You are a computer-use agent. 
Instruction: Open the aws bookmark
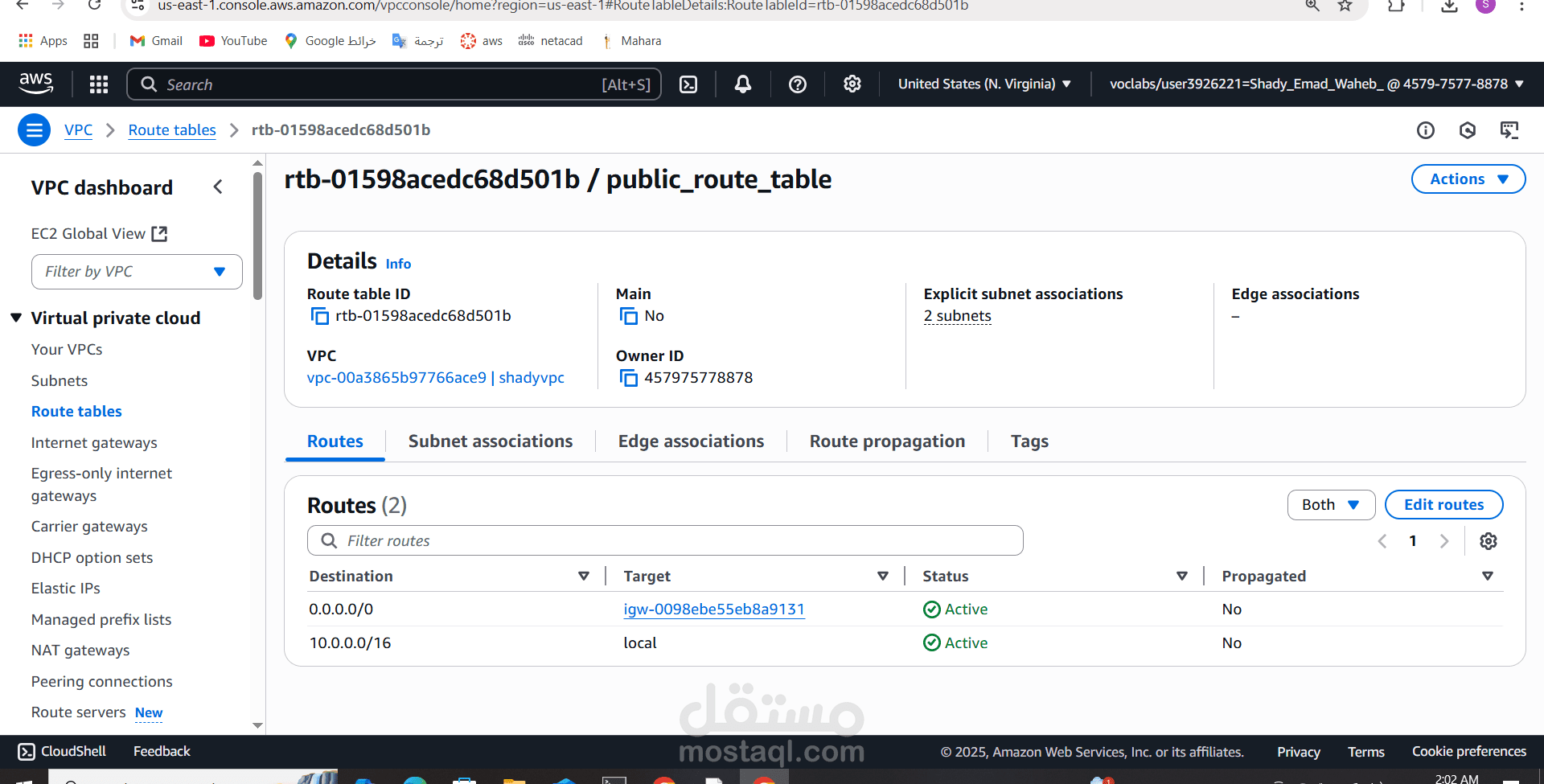pos(481,41)
